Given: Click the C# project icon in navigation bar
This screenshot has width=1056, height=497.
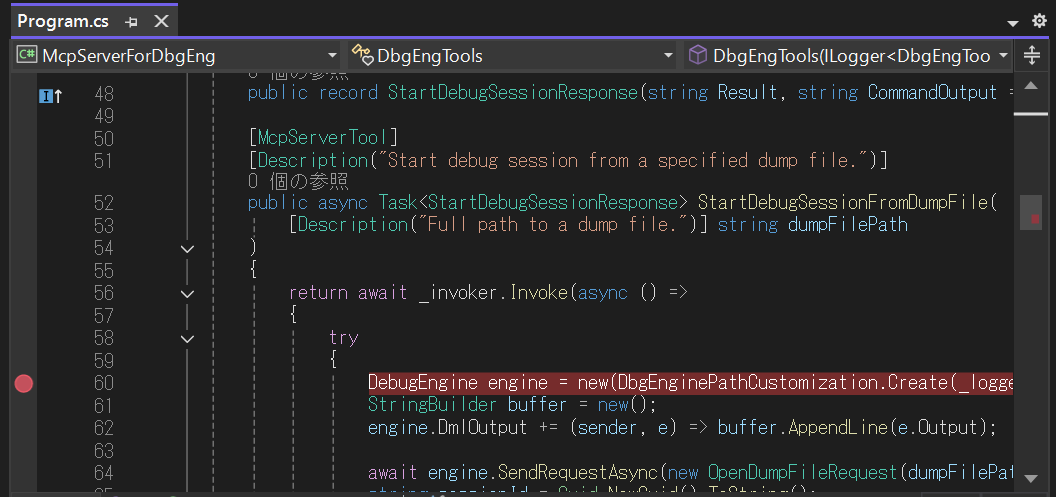Looking at the screenshot, I should 26,55.
